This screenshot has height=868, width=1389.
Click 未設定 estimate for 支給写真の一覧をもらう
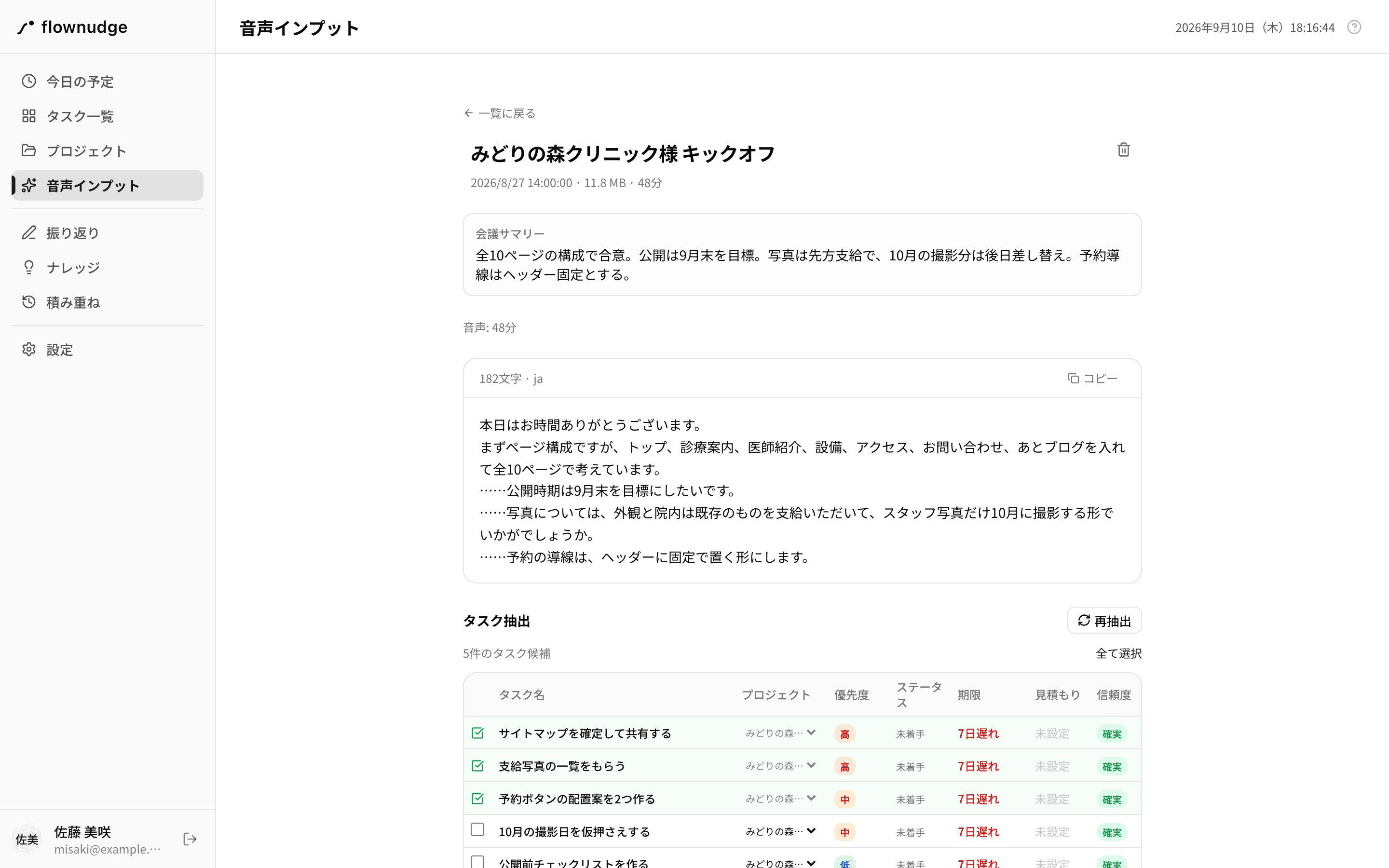1052,766
